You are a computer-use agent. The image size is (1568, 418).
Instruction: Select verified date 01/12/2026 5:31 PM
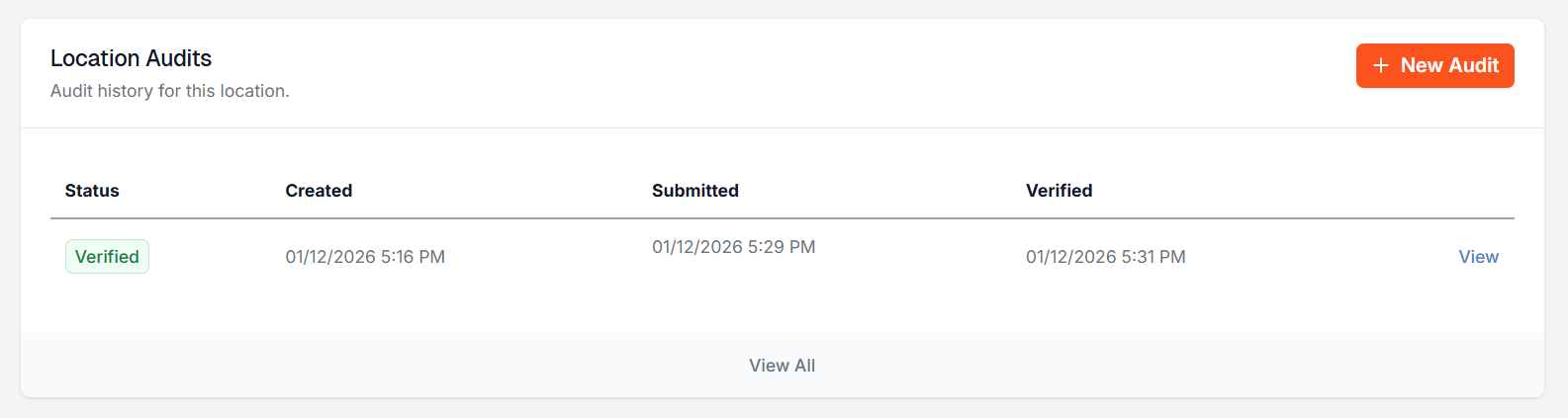1105,257
